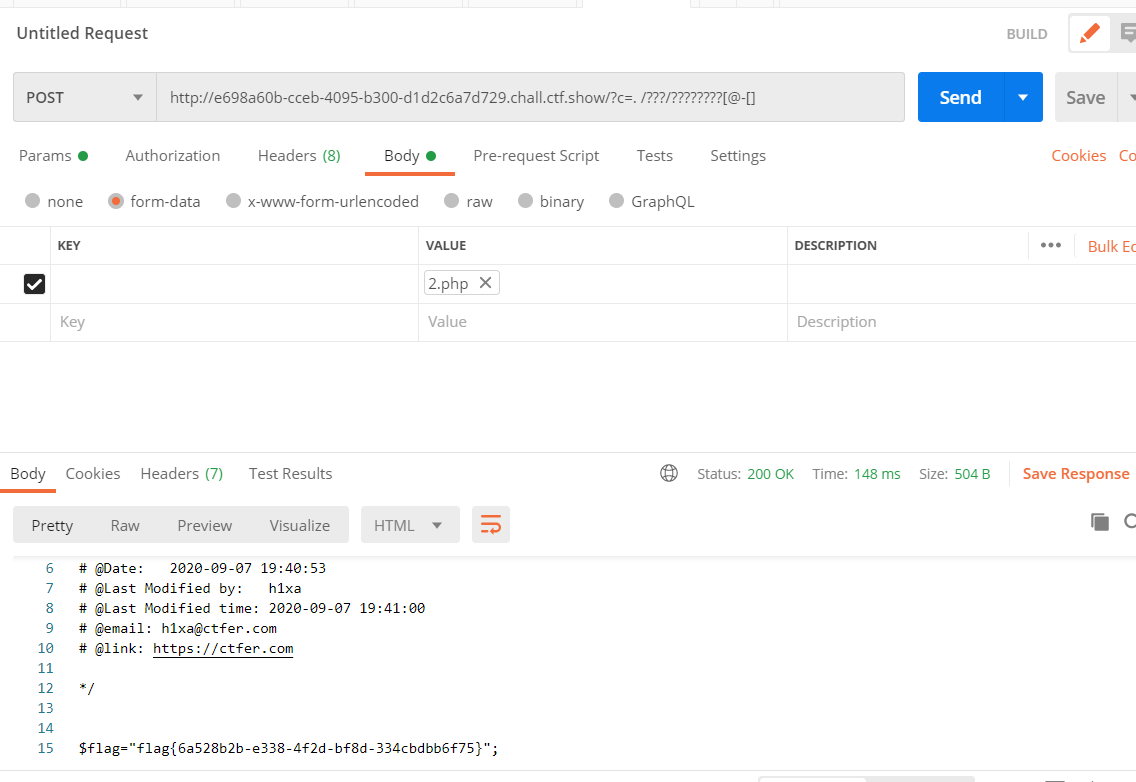Open the POST method dropdown

pos(85,97)
